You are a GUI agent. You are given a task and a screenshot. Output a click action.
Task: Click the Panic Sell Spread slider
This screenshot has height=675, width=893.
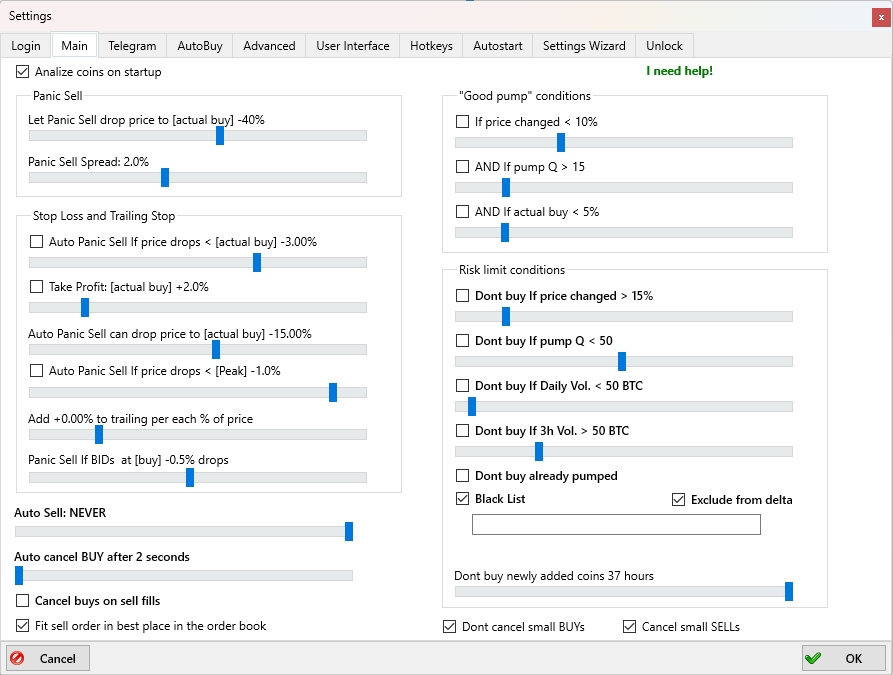pos(197,178)
